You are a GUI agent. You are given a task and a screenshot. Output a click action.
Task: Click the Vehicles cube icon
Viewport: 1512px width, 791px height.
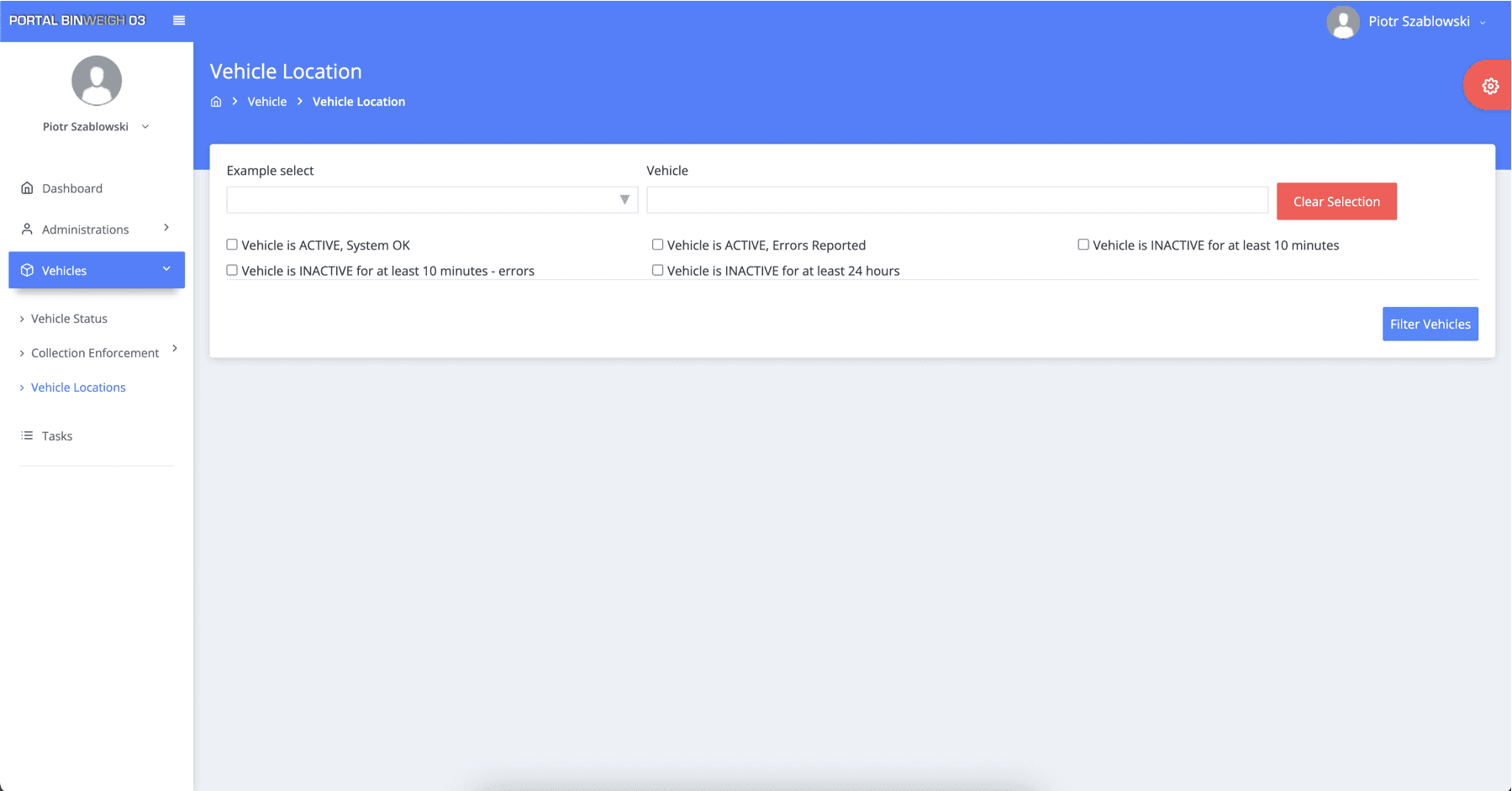point(27,270)
